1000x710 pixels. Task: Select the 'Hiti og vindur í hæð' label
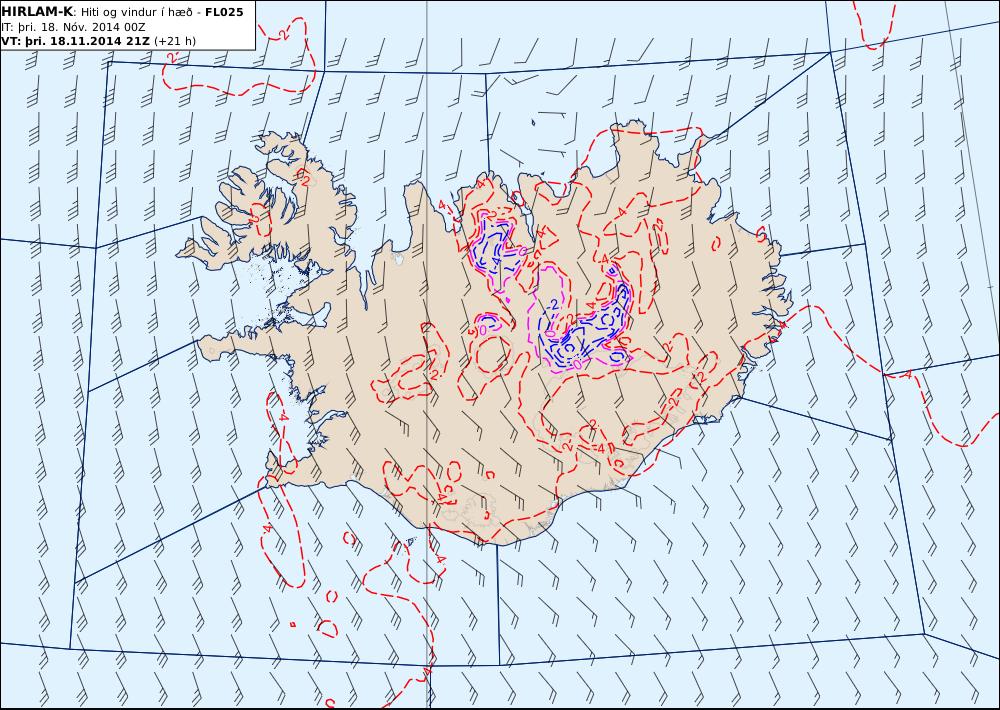pyautogui.click(x=136, y=12)
